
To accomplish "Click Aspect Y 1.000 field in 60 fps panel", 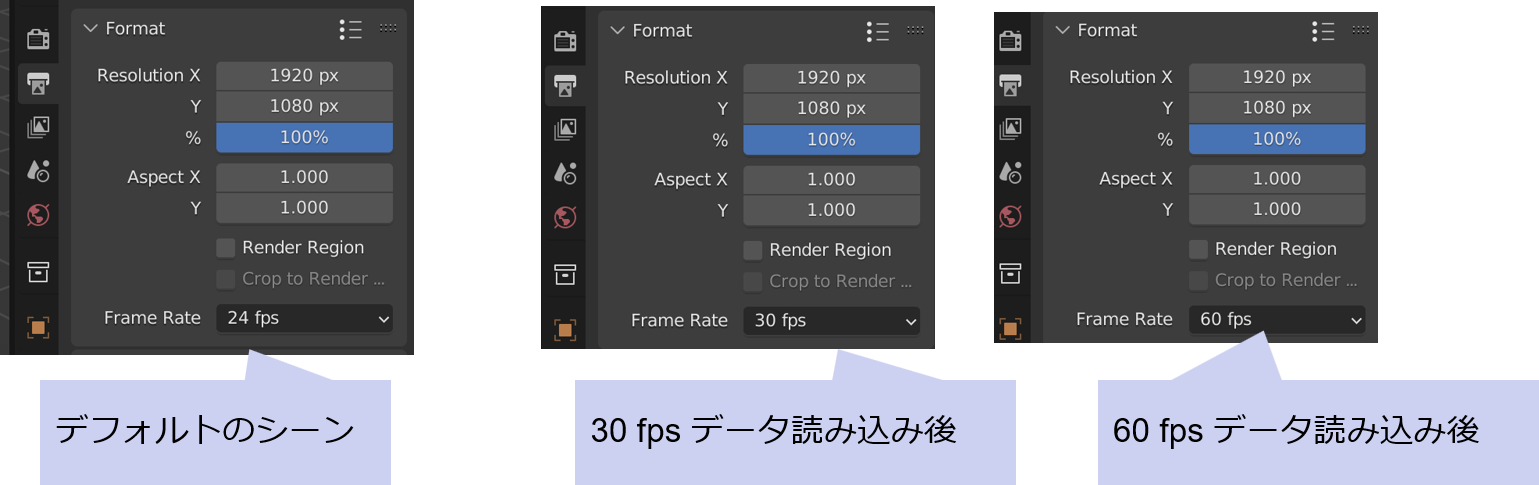I will click(1277, 209).
